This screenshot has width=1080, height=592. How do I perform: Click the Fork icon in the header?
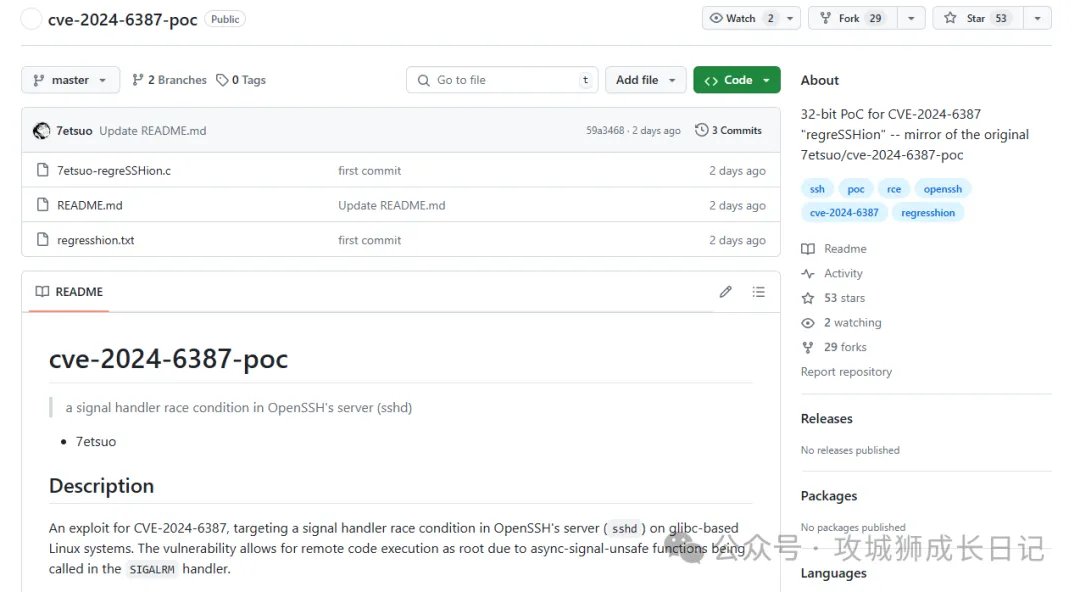pos(825,19)
